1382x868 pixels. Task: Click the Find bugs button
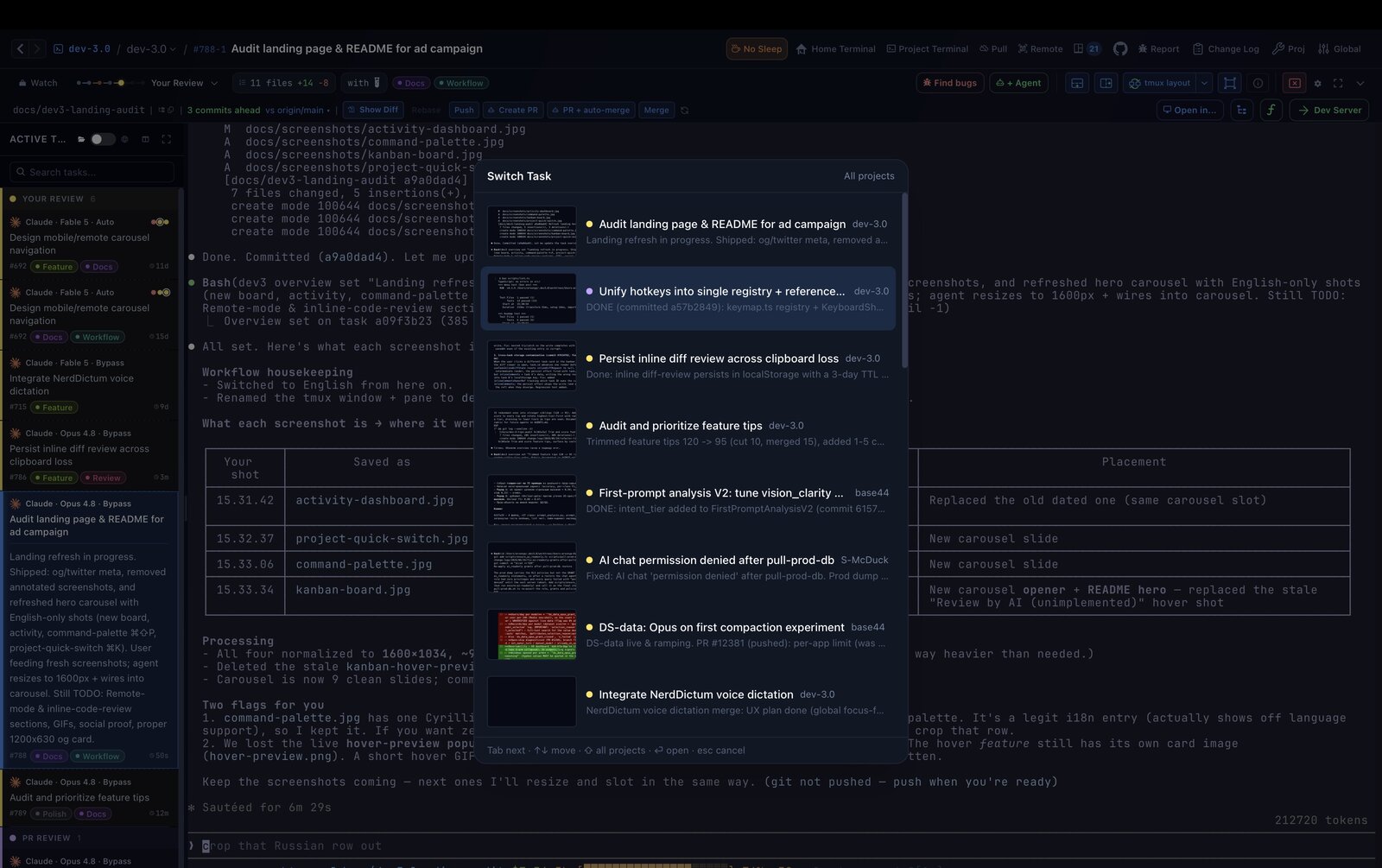click(x=950, y=83)
